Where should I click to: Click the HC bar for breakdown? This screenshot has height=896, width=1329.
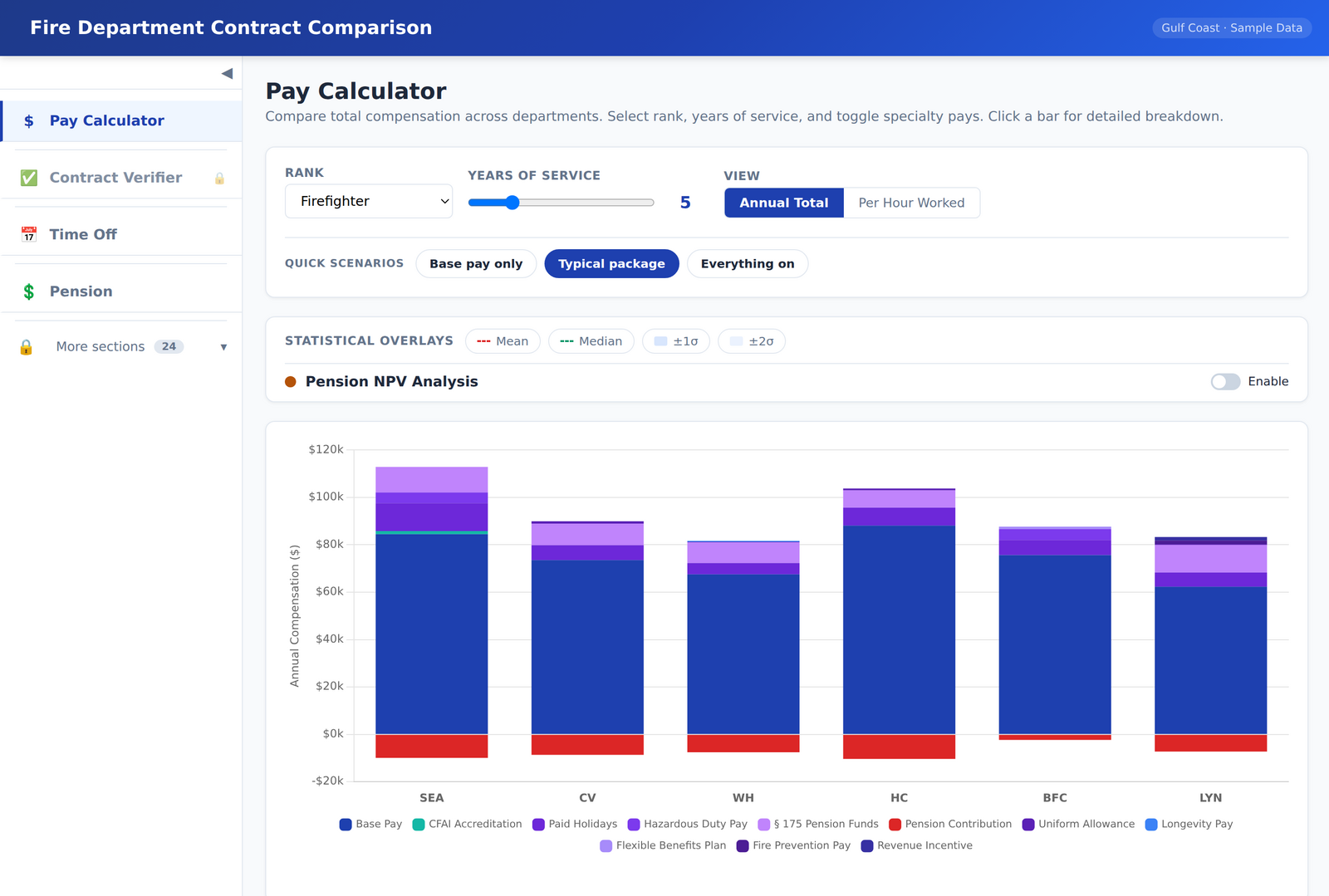pos(899,624)
